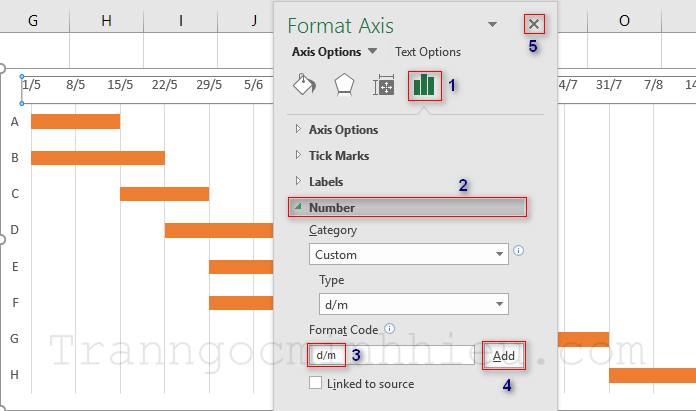The image size is (696, 411).
Task: Expand the Tick Marks section
Action: coord(338,155)
